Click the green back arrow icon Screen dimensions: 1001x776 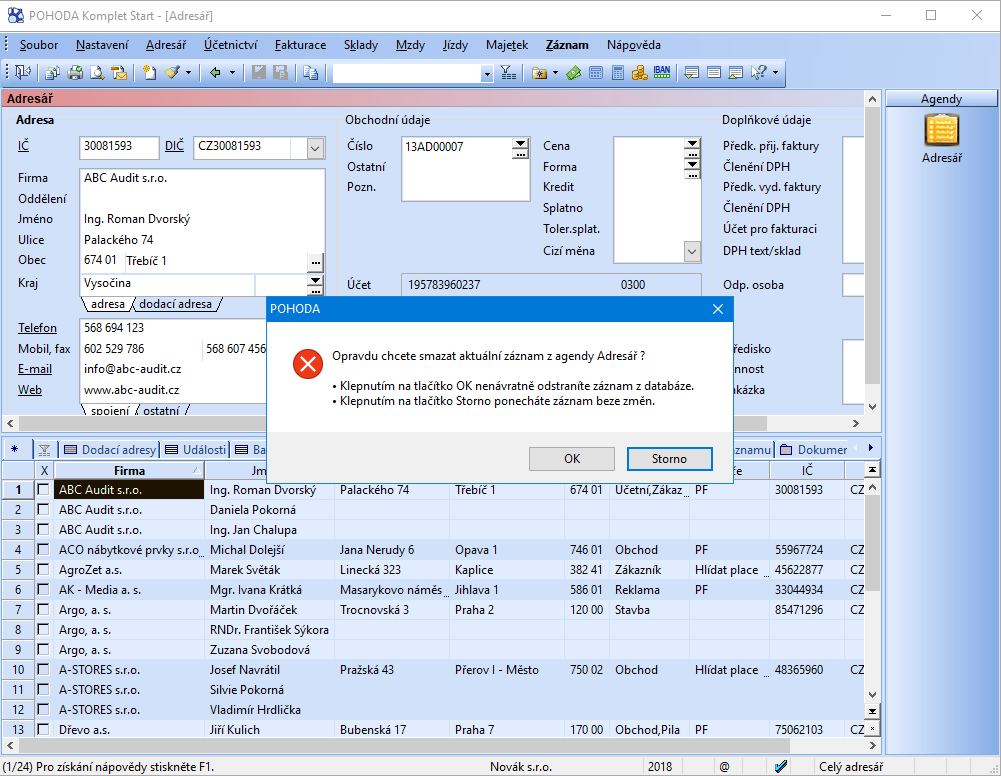tap(215, 73)
